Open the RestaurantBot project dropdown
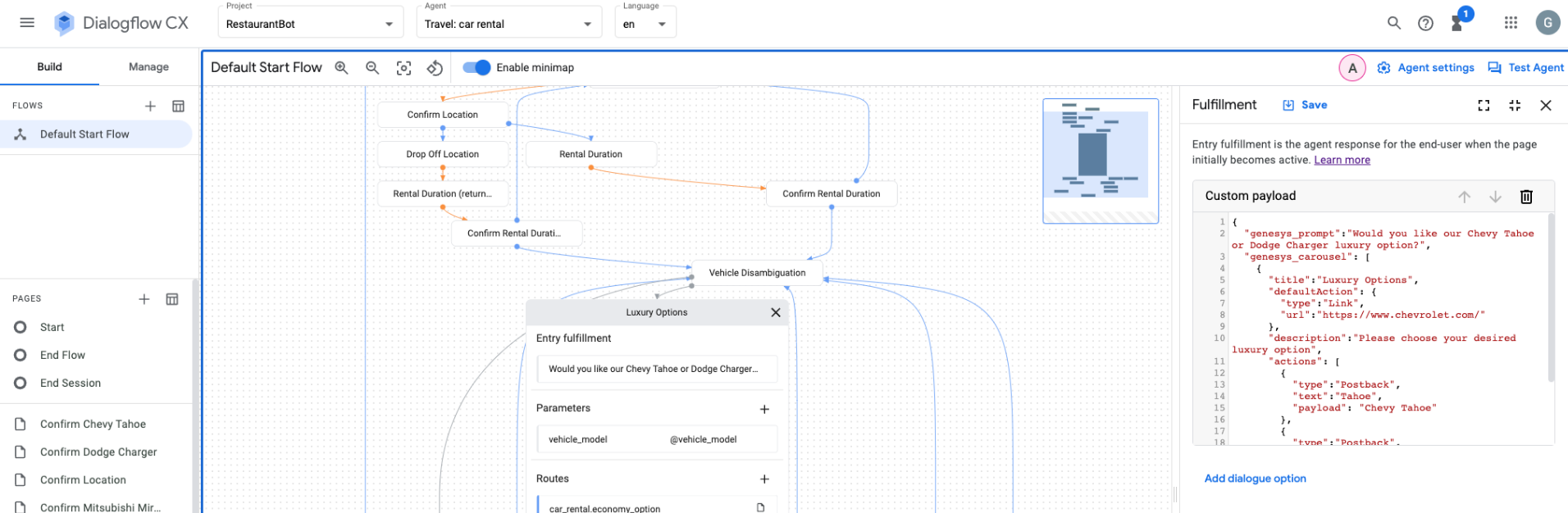This screenshot has width=1568, height=513. [x=310, y=24]
